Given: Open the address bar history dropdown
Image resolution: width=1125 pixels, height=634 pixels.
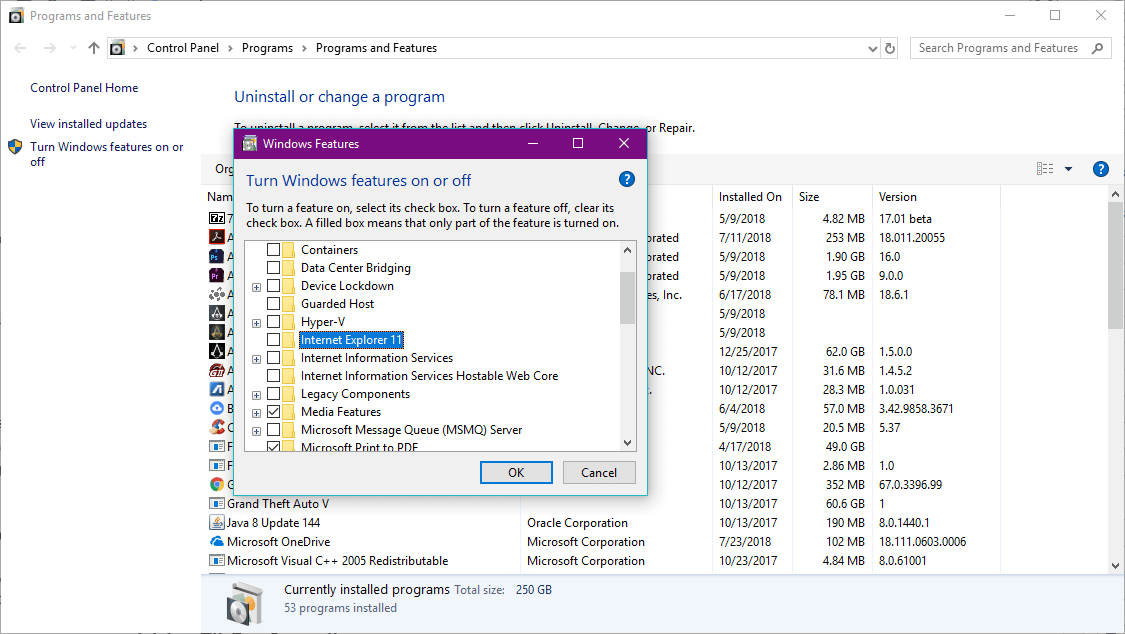Looking at the screenshot, I should [872, 49].
